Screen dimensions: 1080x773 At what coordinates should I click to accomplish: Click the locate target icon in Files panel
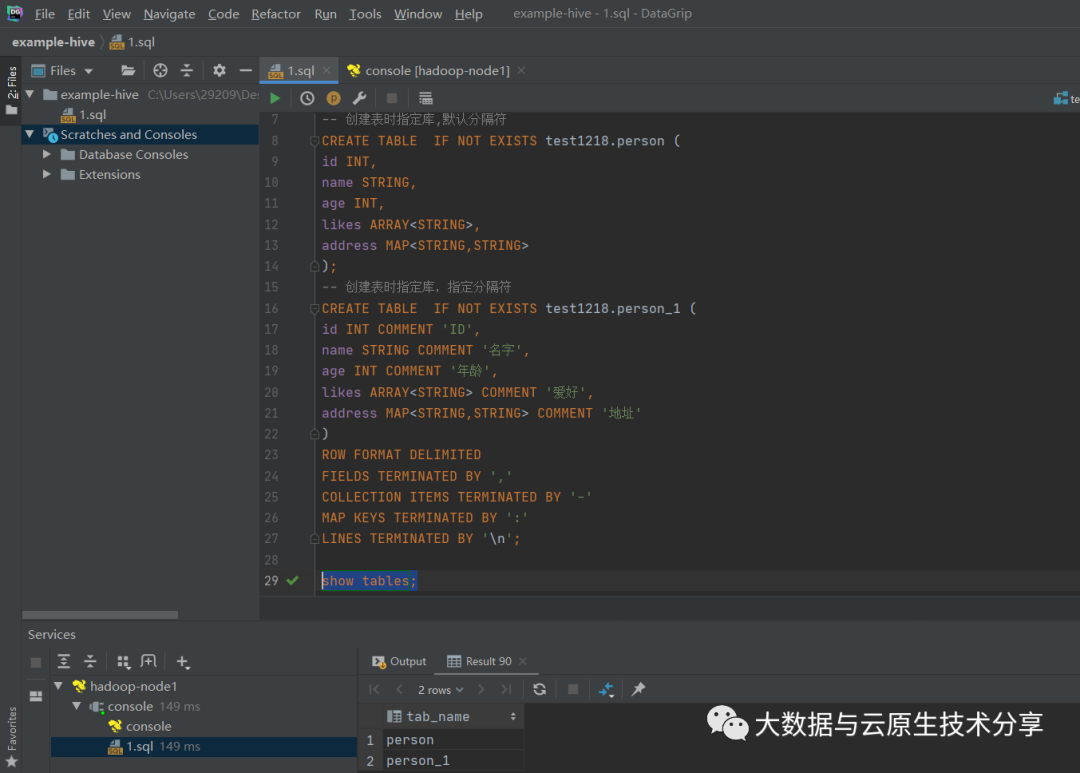(x=160, y=71)
